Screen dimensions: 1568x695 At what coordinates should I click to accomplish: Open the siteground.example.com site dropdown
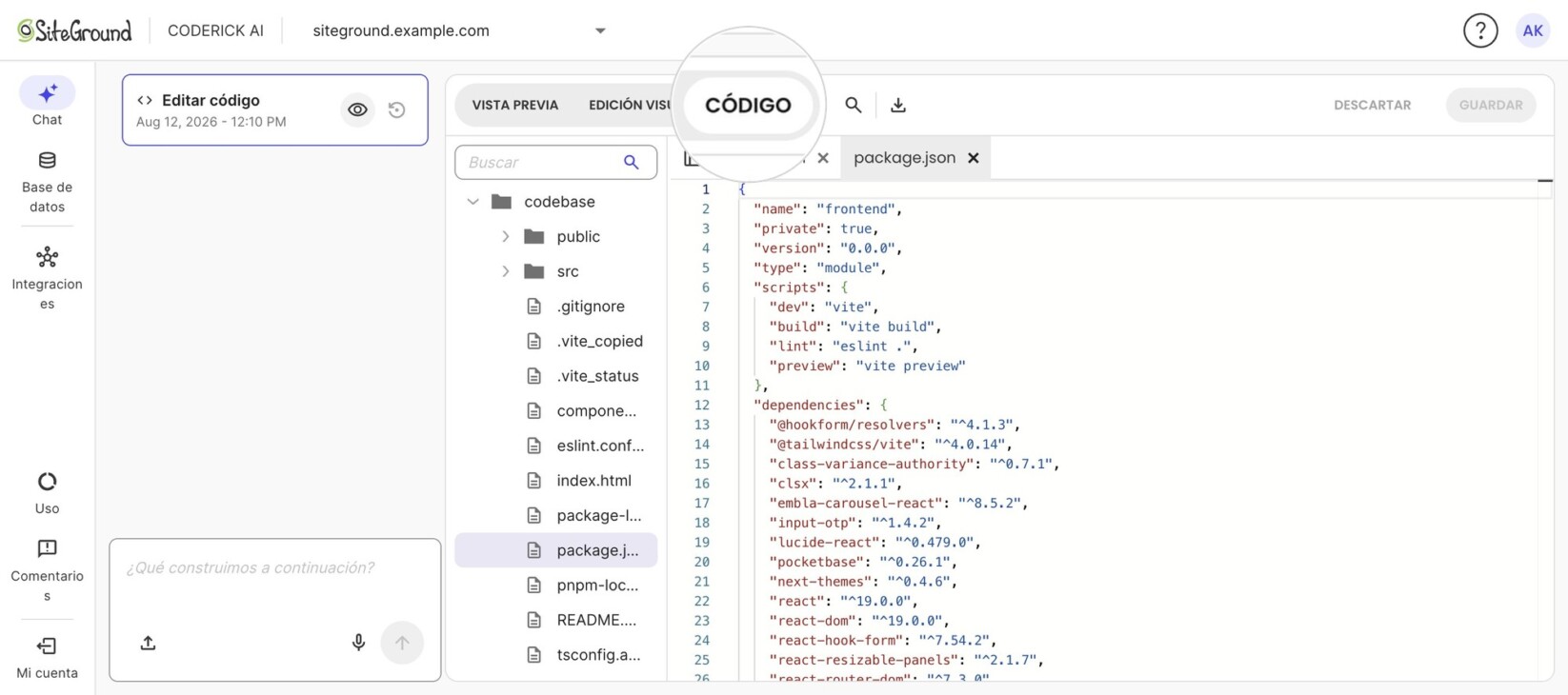[x=459, y=30]
